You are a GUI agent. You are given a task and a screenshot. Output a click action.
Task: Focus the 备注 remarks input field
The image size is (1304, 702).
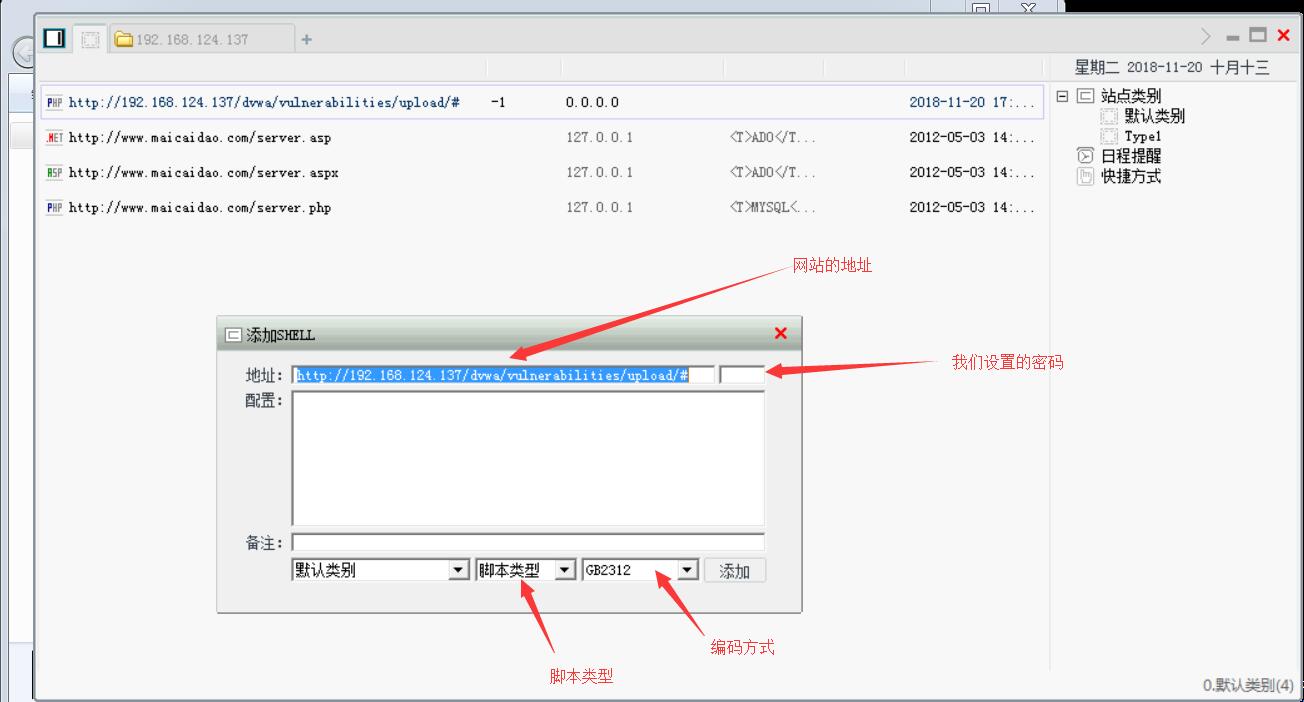click(x=528, y=542)
